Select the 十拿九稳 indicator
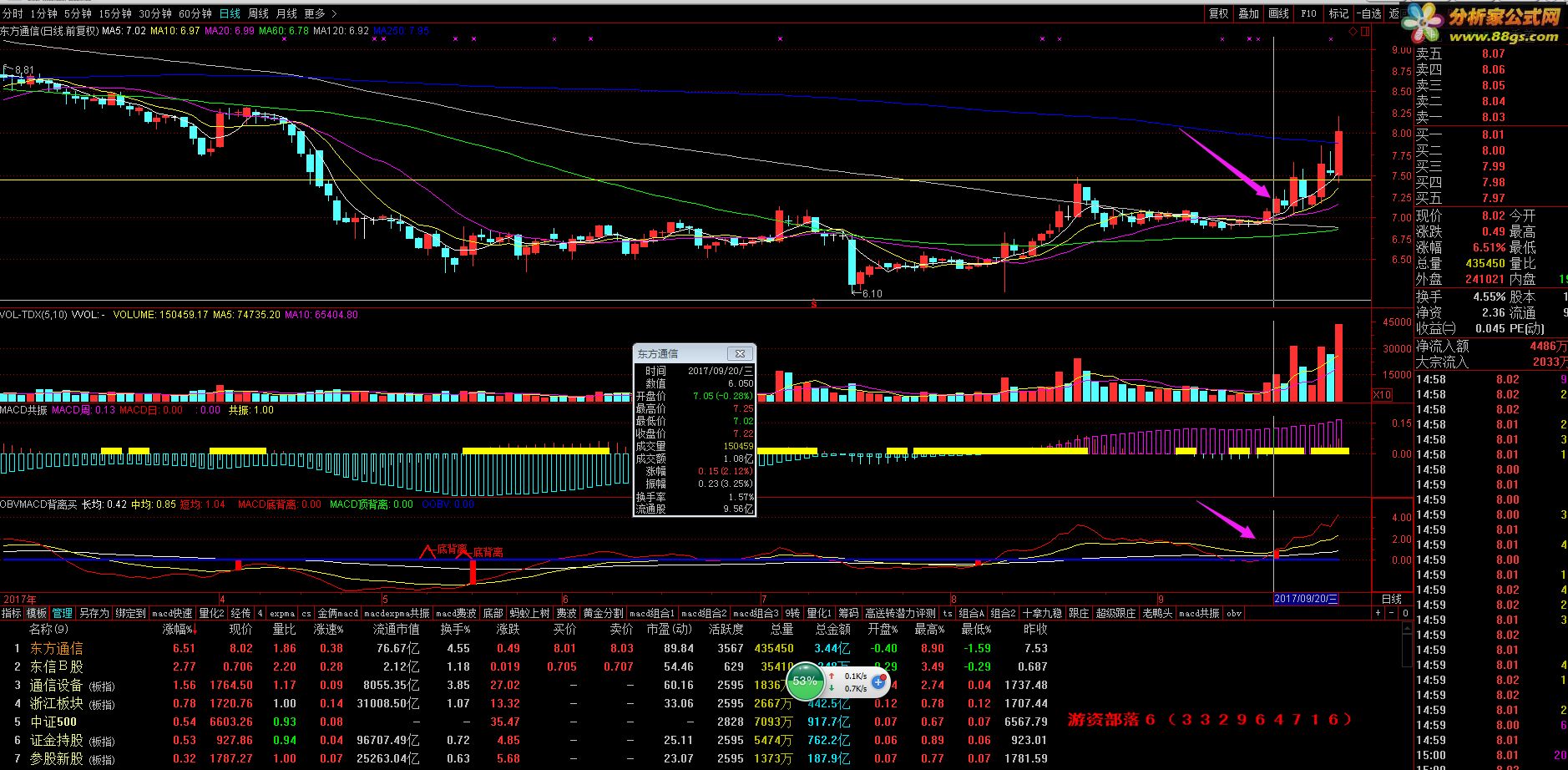 (x=1042, y=613)
